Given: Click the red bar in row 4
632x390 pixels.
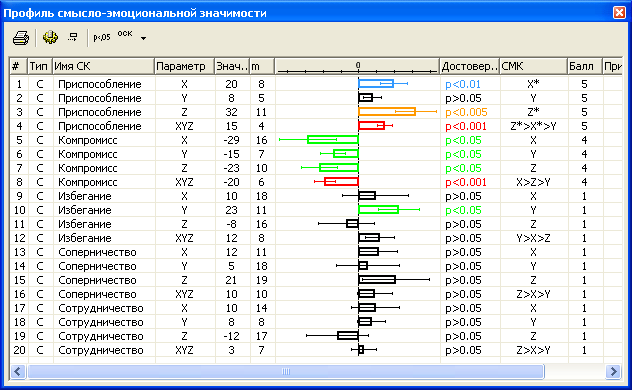Looking at the screenshot, I should tap(371, 125).
